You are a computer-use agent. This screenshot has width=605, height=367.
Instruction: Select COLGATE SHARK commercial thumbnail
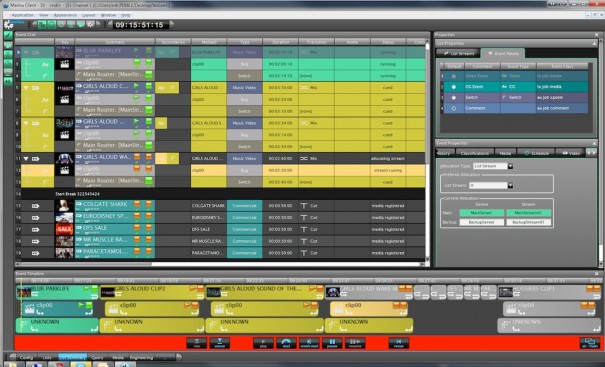coord(64,206)
